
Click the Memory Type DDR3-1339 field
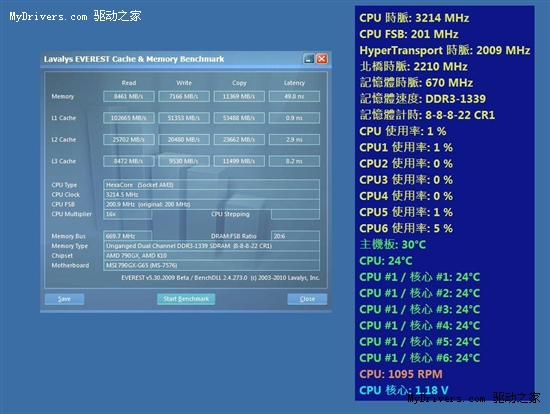[x=212, y=246]
